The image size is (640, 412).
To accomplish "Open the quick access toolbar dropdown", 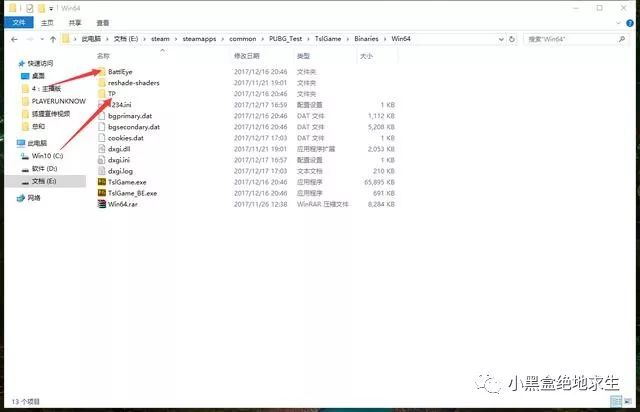I will click(51, 9).
